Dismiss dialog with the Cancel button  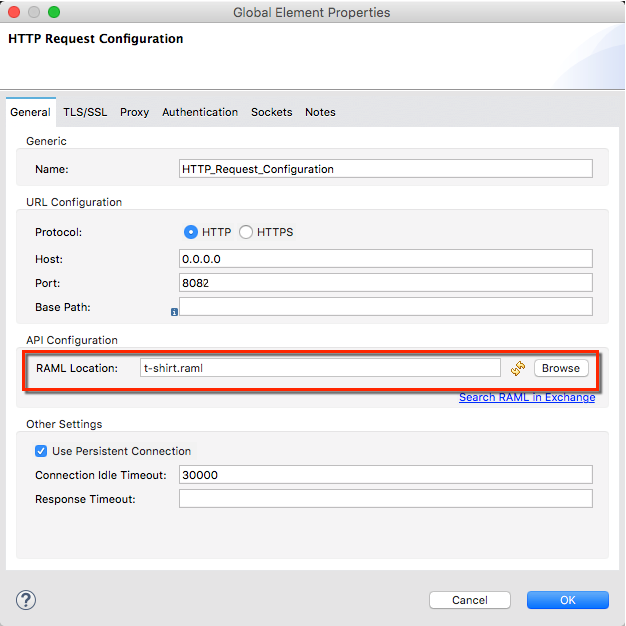pyautogui.click(x=470, y=600)
